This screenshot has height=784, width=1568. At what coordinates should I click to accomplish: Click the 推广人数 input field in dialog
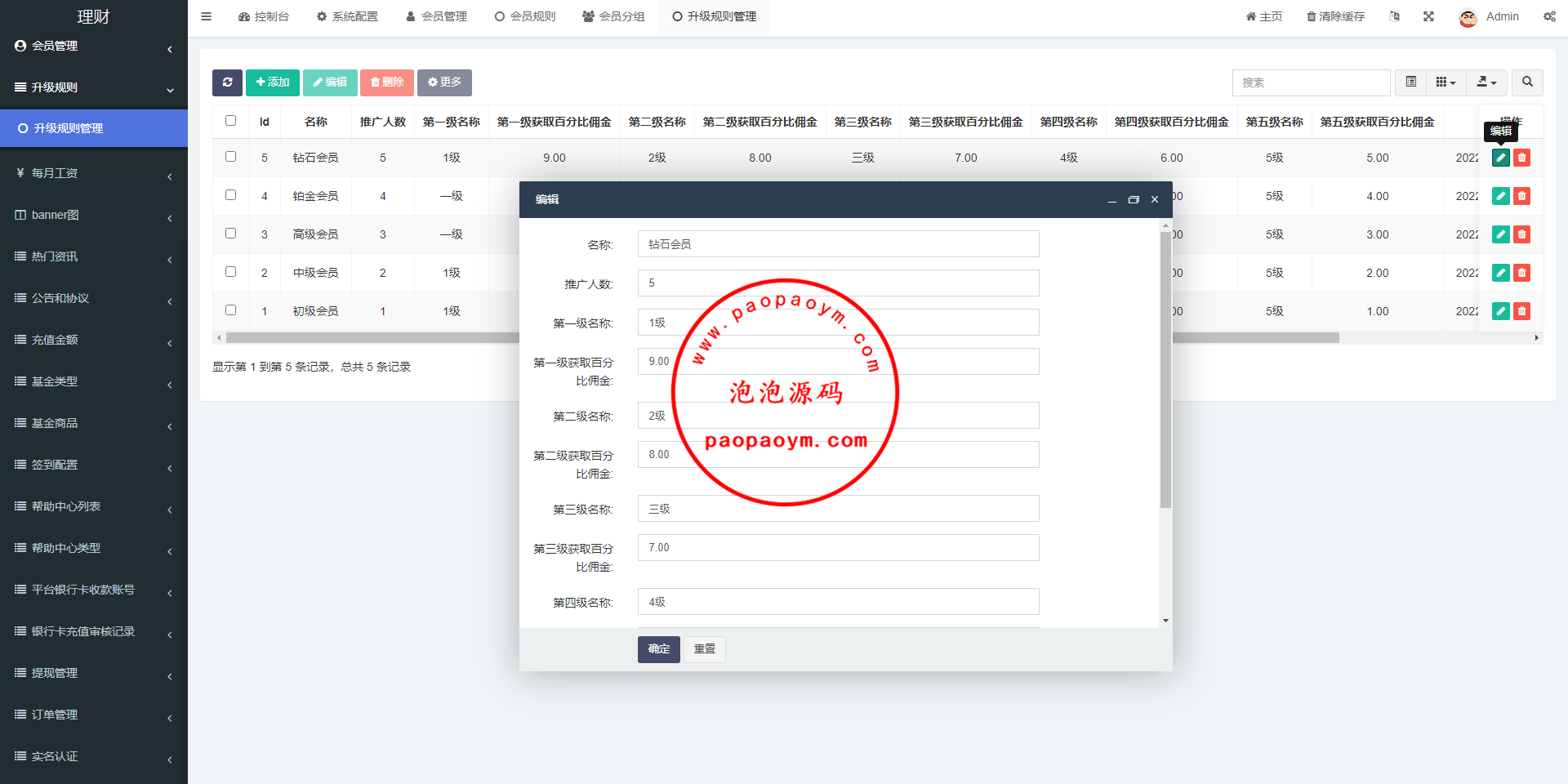[838, 283]
